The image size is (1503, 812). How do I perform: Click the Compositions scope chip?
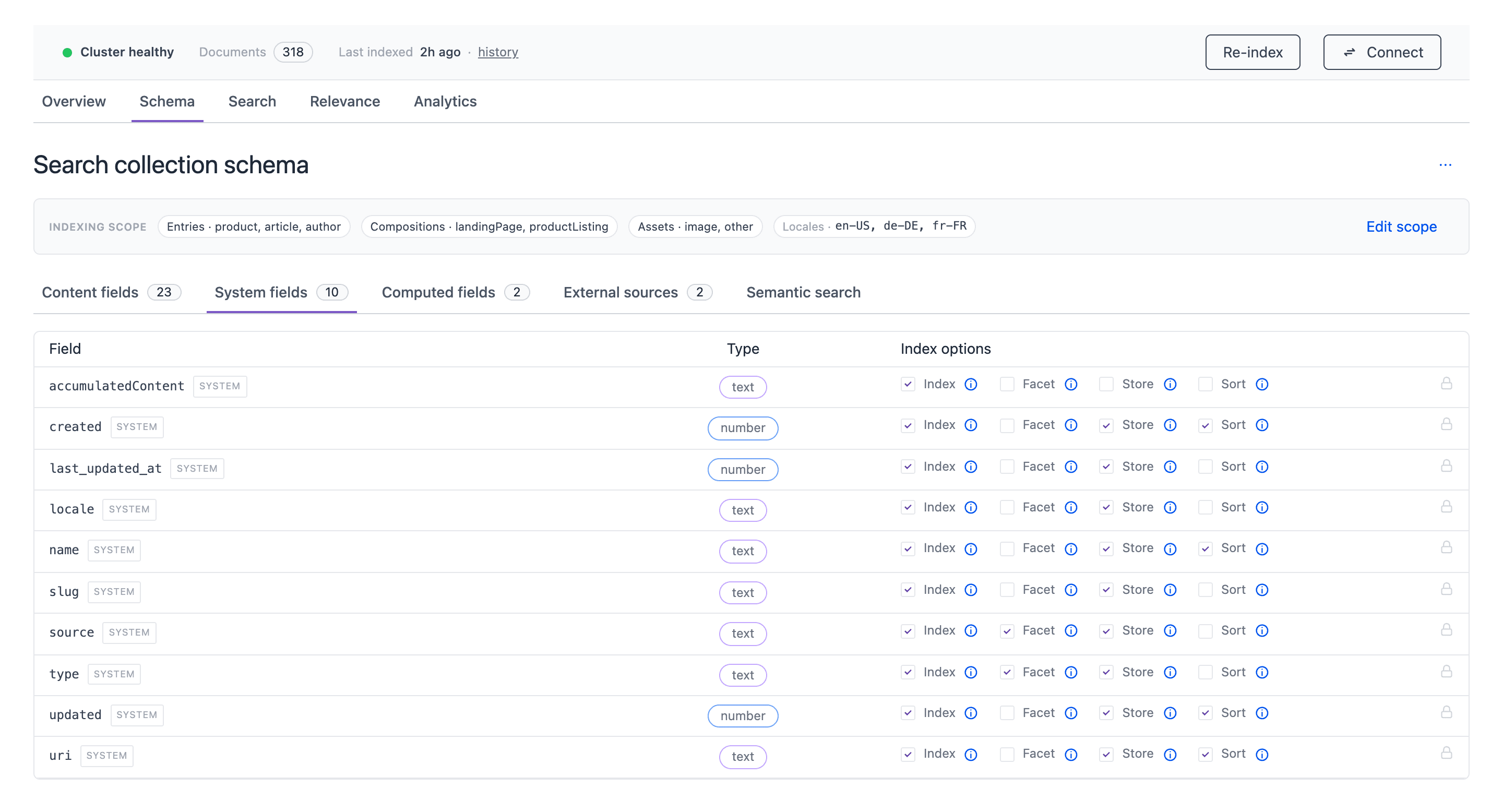click(489, 226)
